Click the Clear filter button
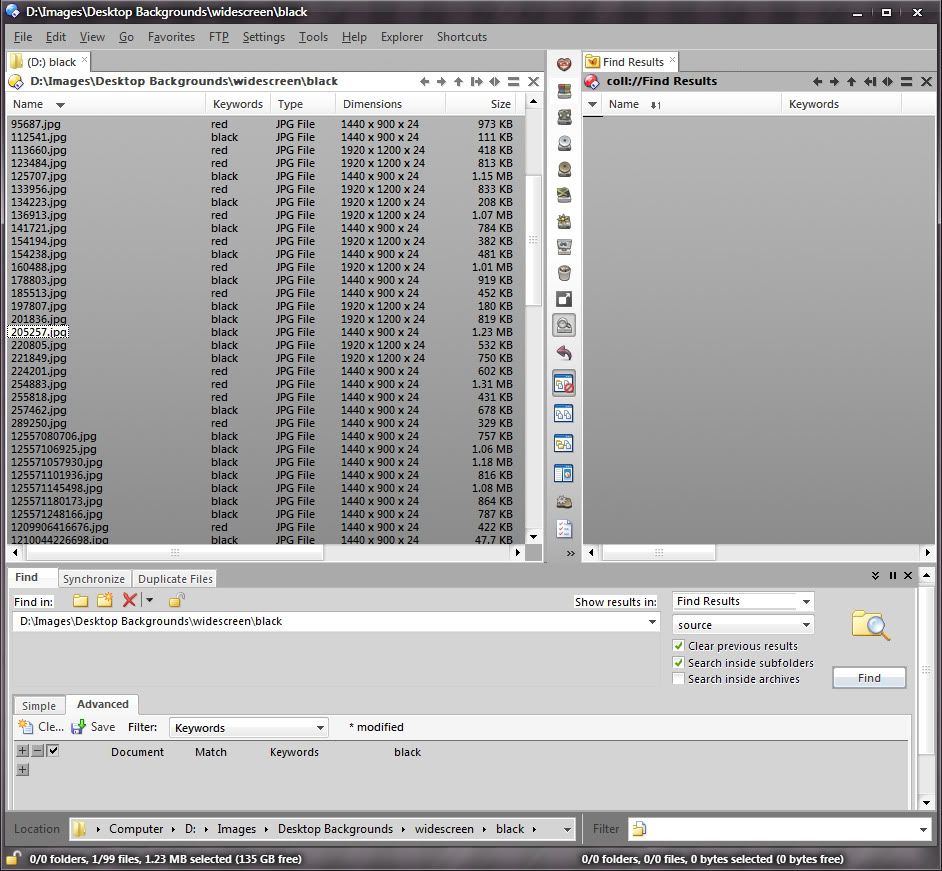The image size is (942, 871). click(x=41, y=727)
